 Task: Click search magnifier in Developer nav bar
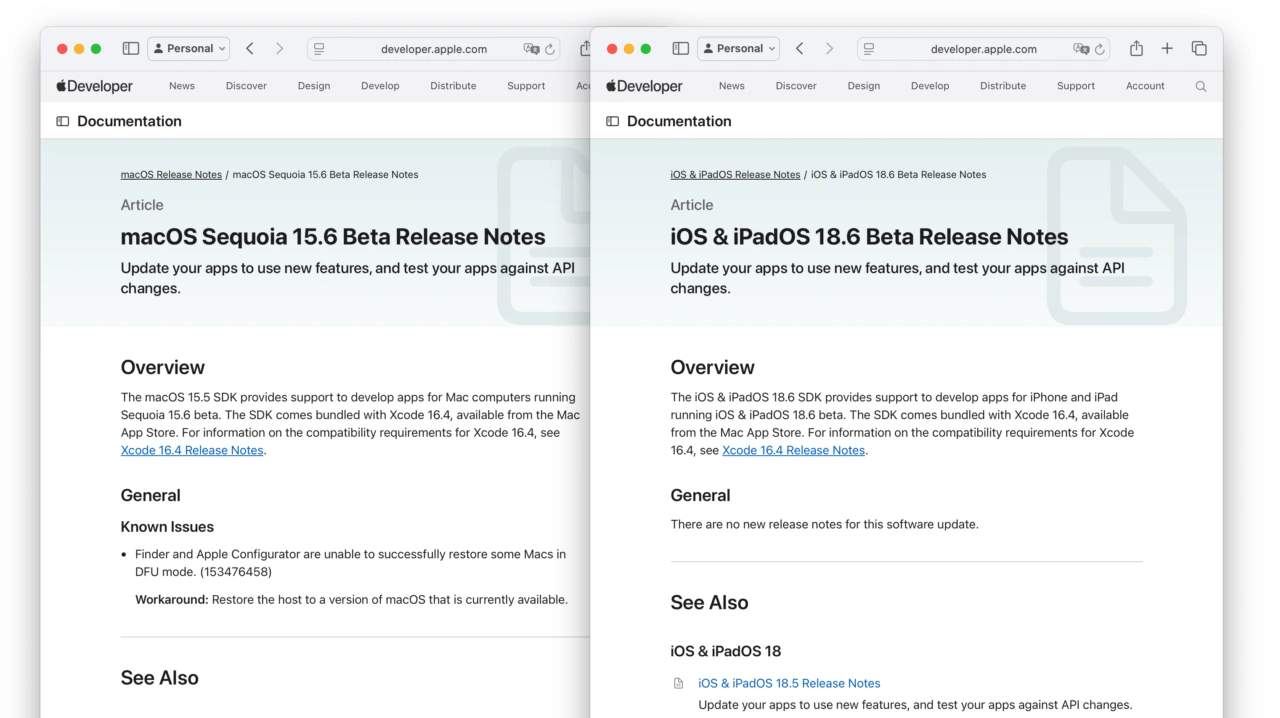coord(1201,86)
